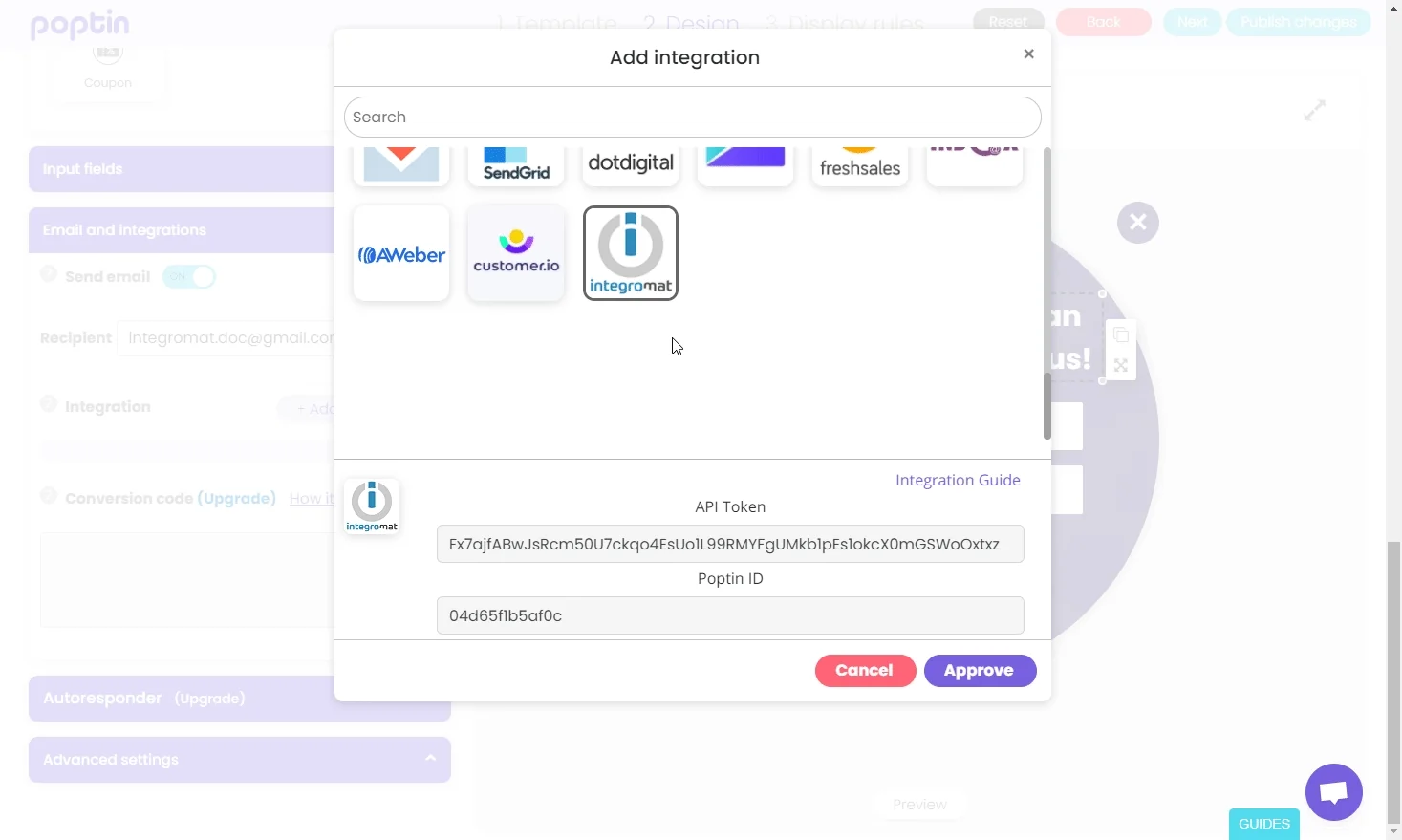The width and height of the screenshot is (1402, 840).
Task: Click the duplicate element icon on popup
Action: click(1121, 335)
